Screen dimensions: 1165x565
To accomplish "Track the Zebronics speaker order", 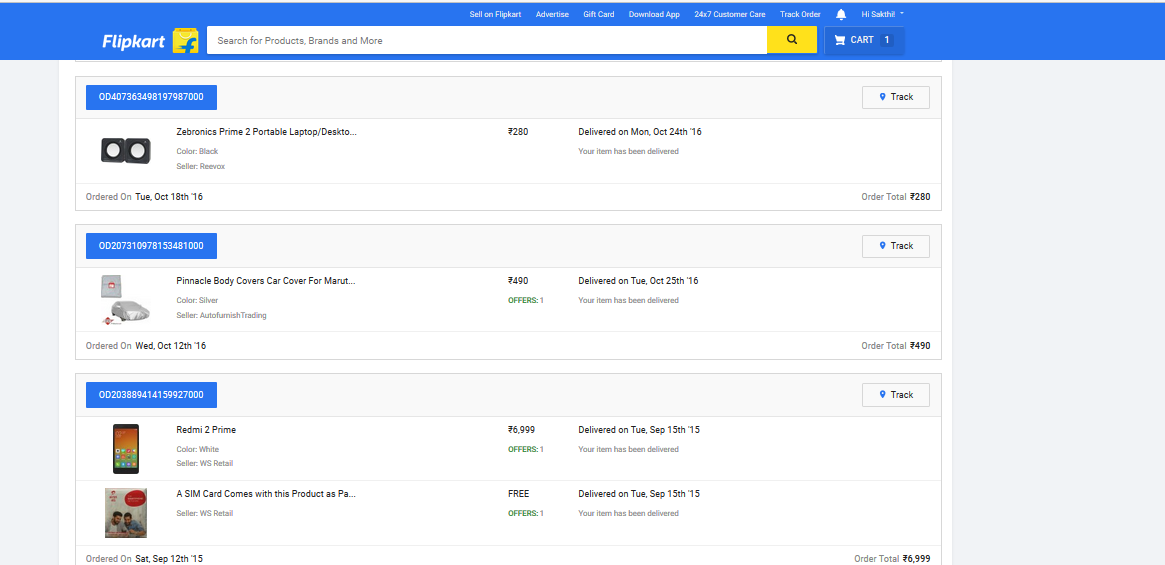I will pos(895,97).
